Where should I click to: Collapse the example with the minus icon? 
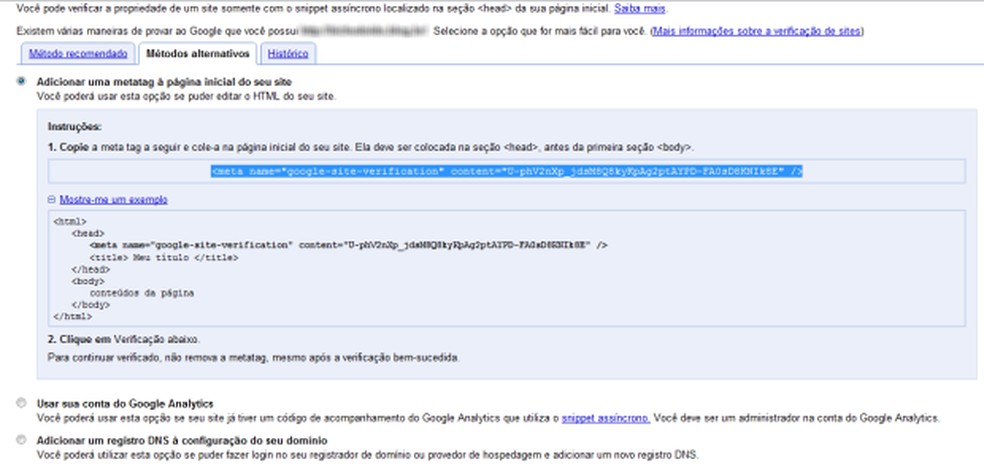pyautogui.click(x=53, y=199)
